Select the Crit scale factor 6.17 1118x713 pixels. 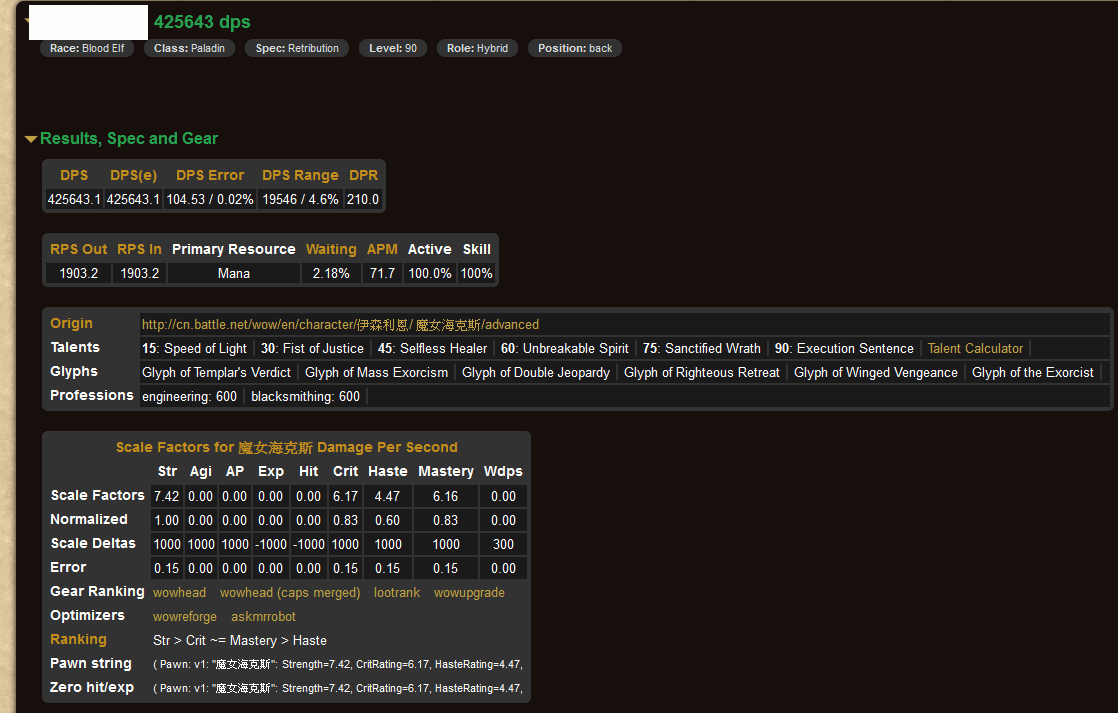pyautogui.click(x=345, y=496)
